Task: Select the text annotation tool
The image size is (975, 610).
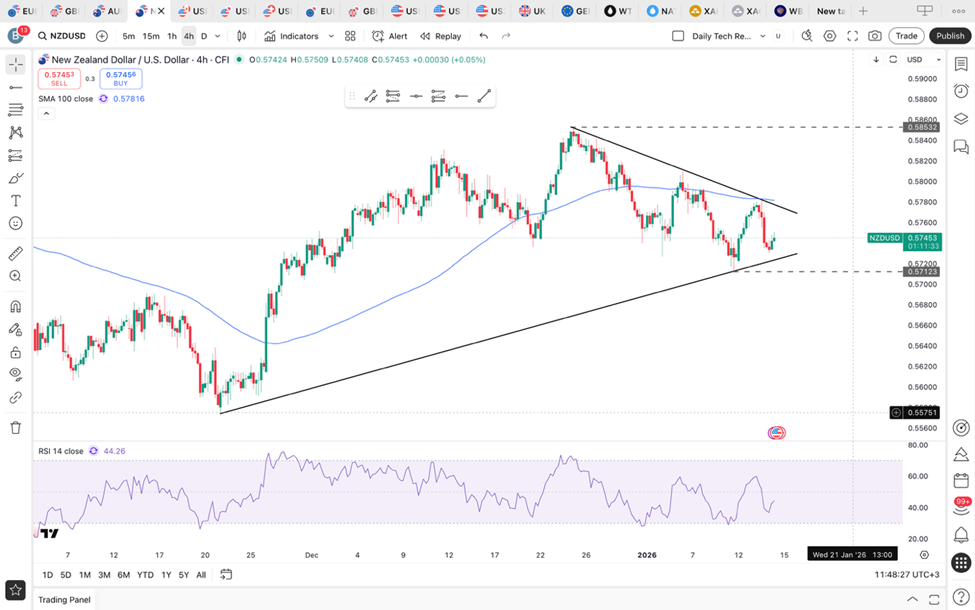Action: 16,201
